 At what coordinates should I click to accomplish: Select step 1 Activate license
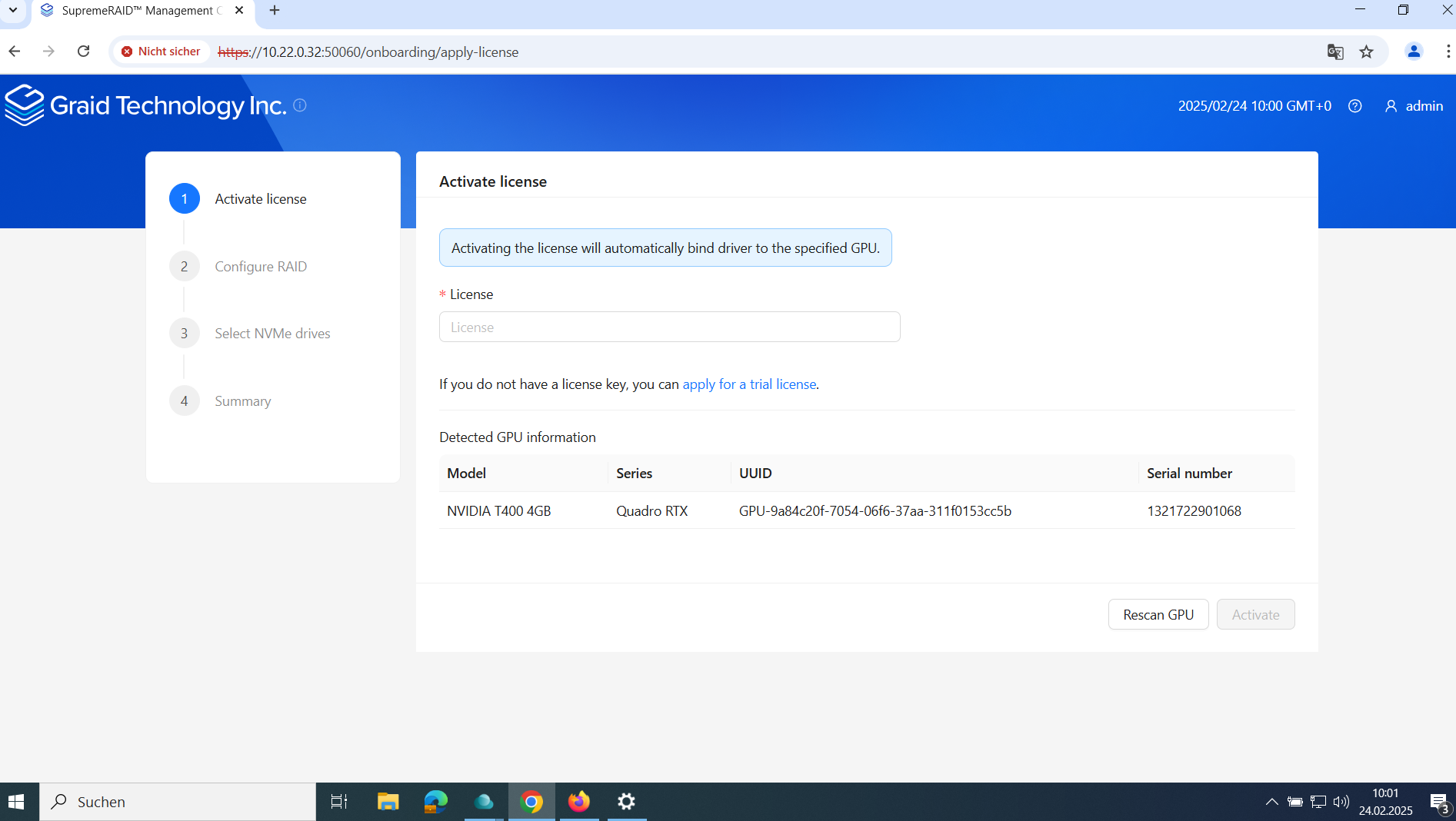238,199
